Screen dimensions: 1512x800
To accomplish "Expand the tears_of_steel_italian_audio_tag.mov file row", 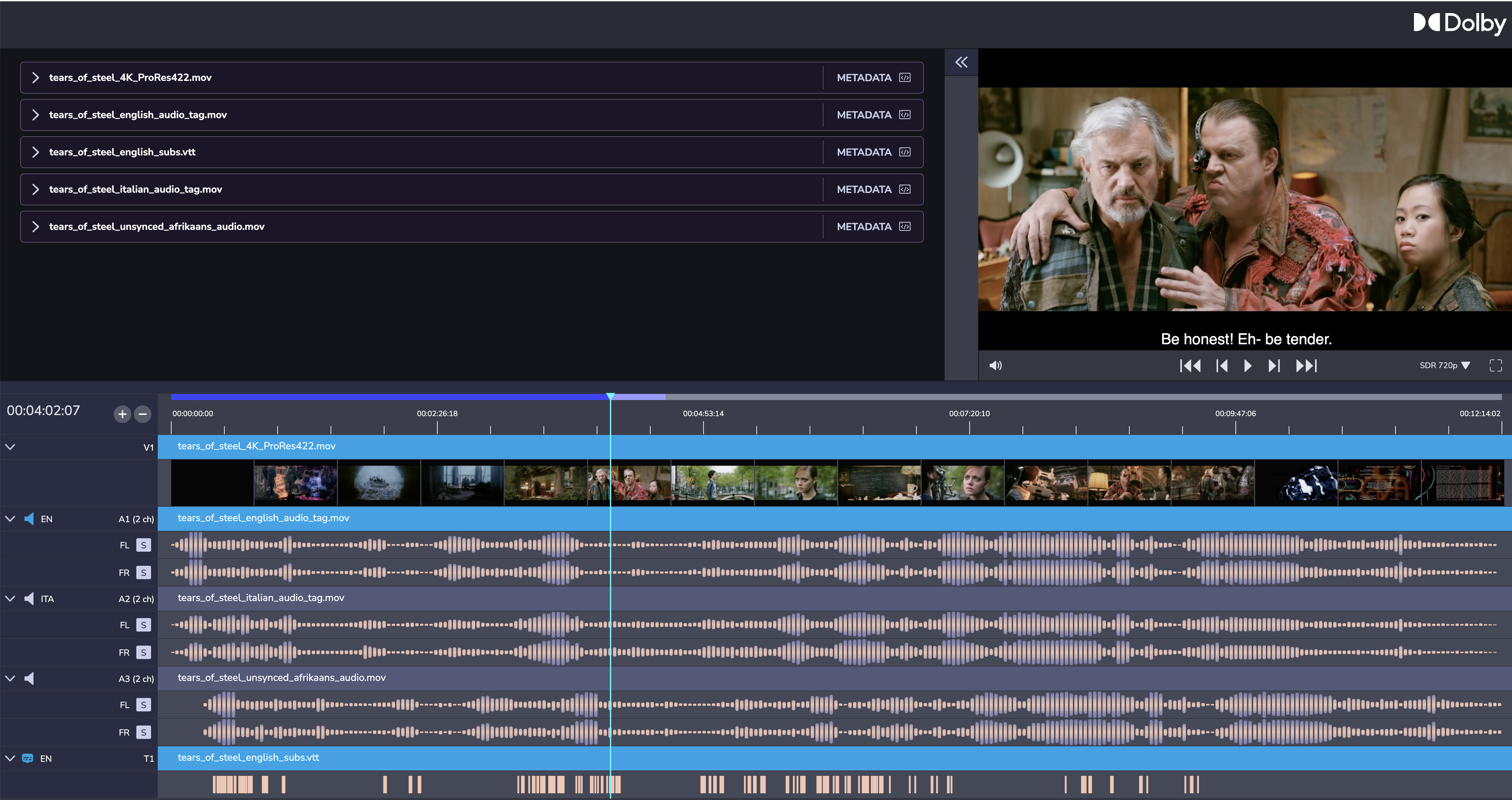I will [36, 190].
